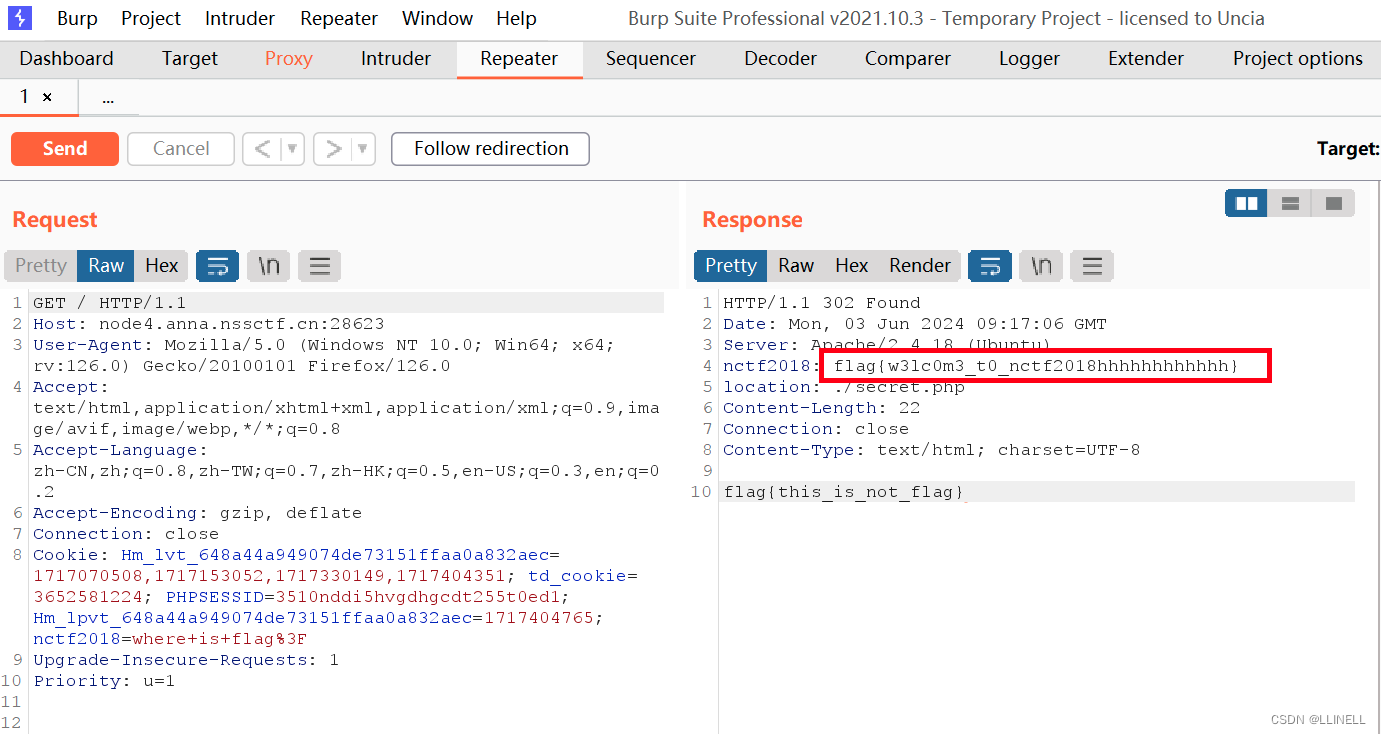The width and height of the screenshot is (1381, 734).
Task: Click the Upgrade-Insecure-Requests header line
Action: (186, 660)
